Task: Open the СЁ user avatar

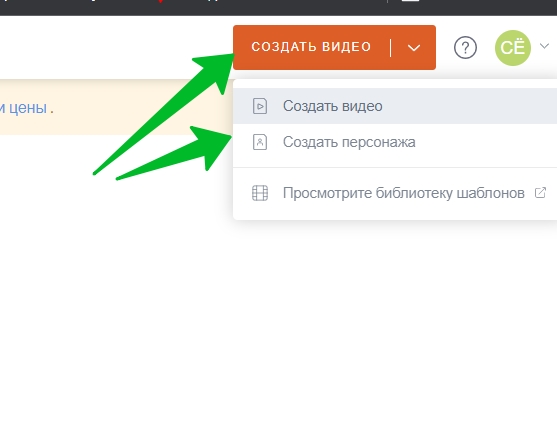Action: [x=513, y=48]
